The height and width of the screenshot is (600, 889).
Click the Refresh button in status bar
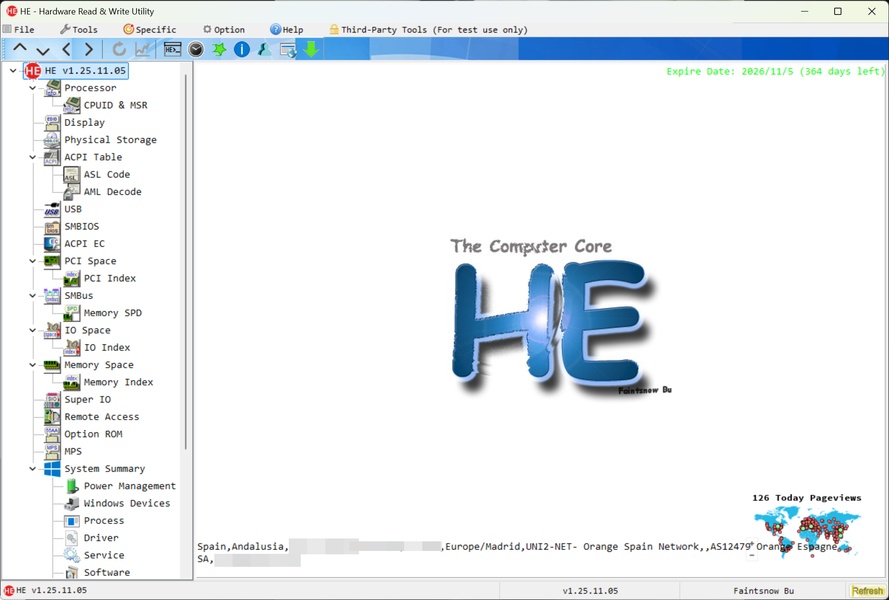click(x=867, y=591)
